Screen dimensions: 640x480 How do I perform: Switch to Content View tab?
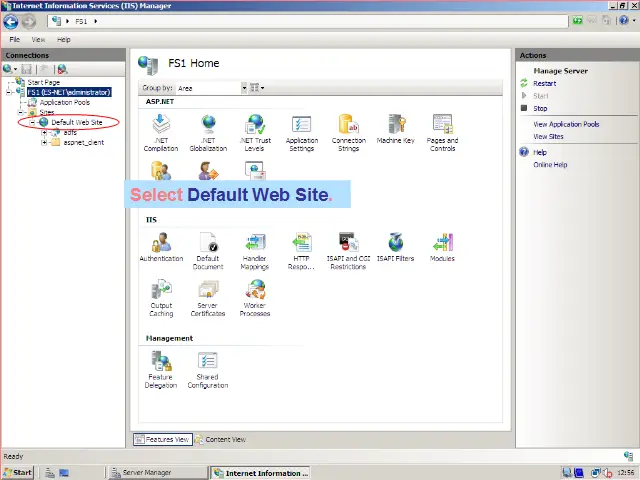[x=221, y=440]
